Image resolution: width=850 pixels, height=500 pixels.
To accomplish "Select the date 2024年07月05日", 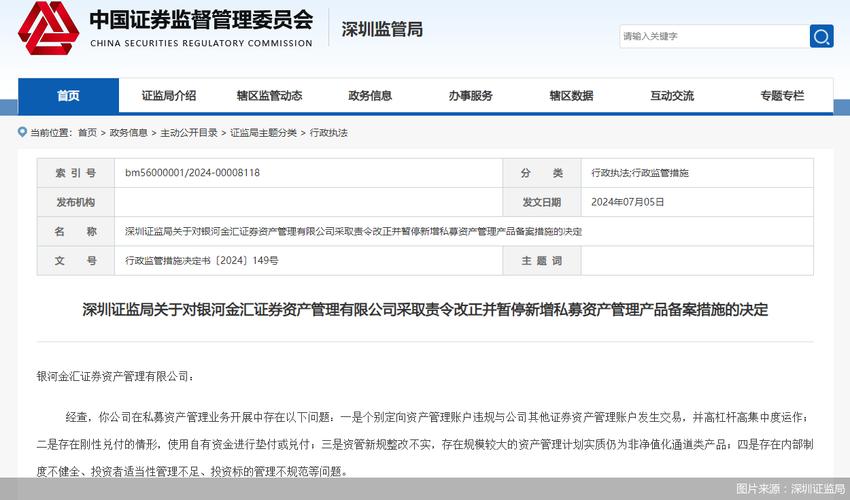I will [627, 202].
